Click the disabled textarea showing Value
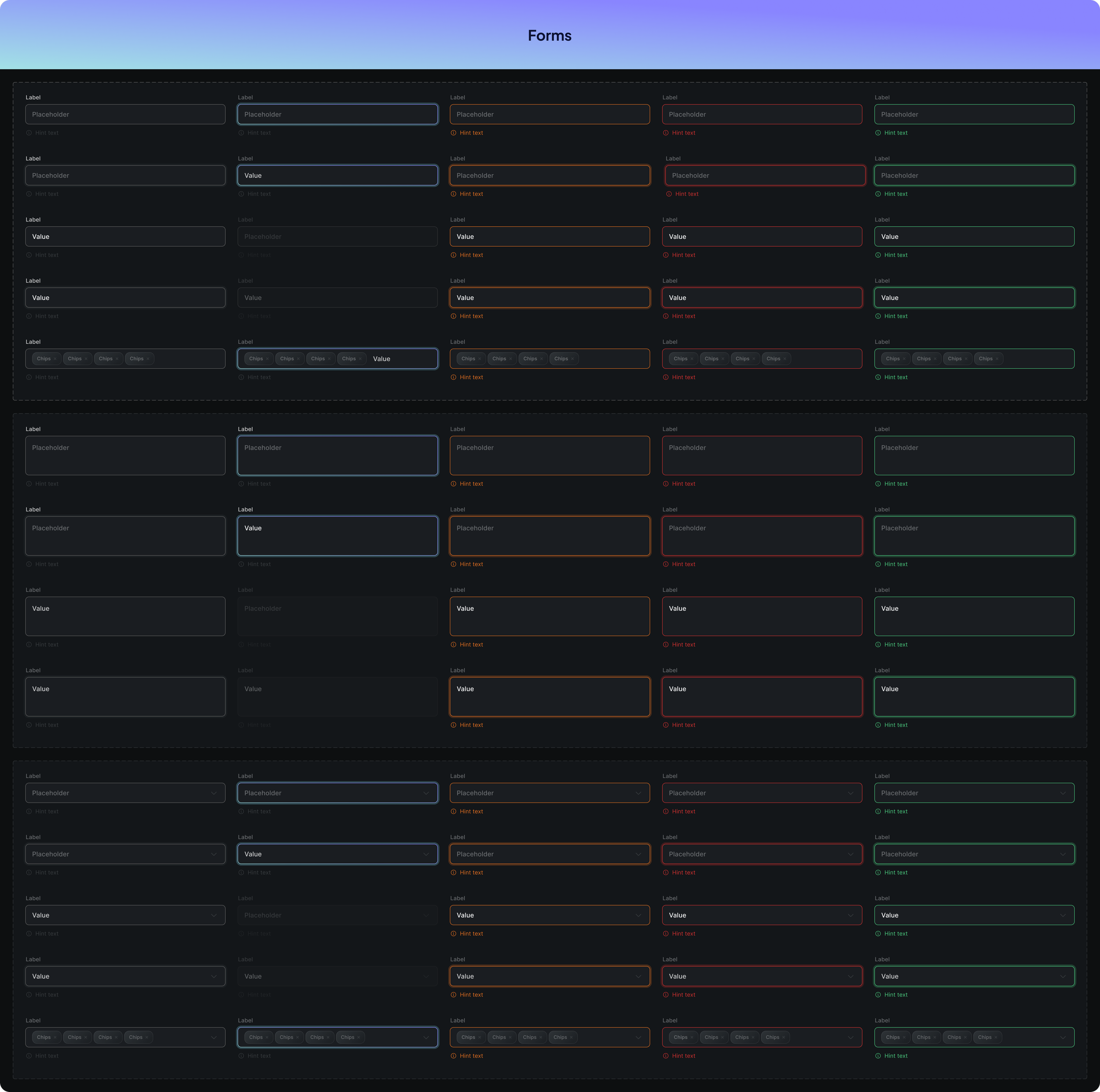The width and height of the screenshot is (1100, 1092). click(337, 697)
